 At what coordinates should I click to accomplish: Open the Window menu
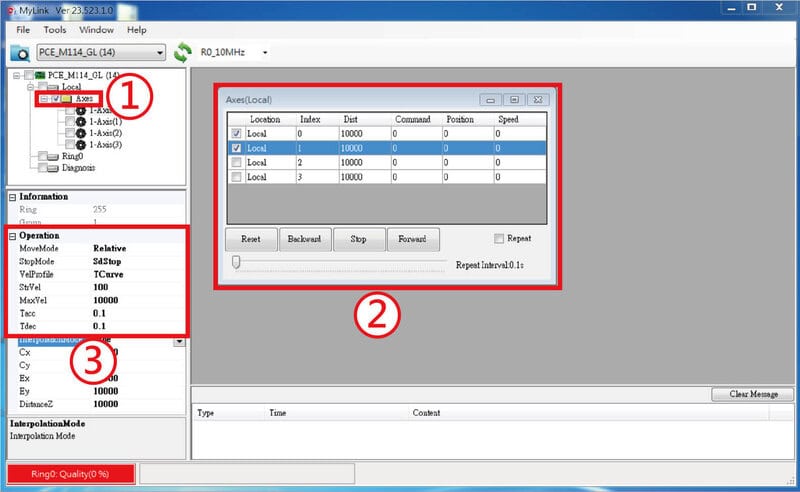96,30
